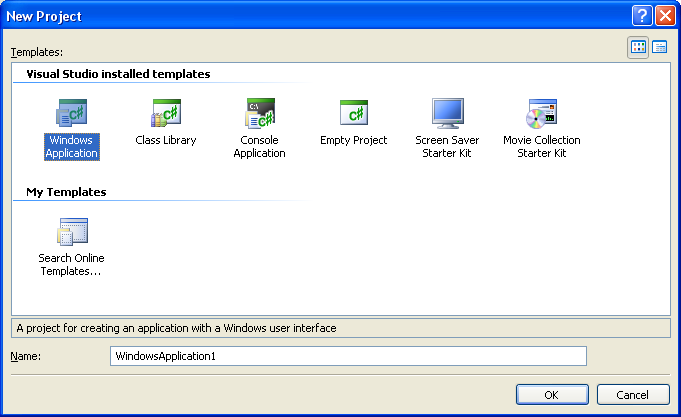Click the "Console Application" label text
This screenshot has height=417, width=681.
(260, 147)
